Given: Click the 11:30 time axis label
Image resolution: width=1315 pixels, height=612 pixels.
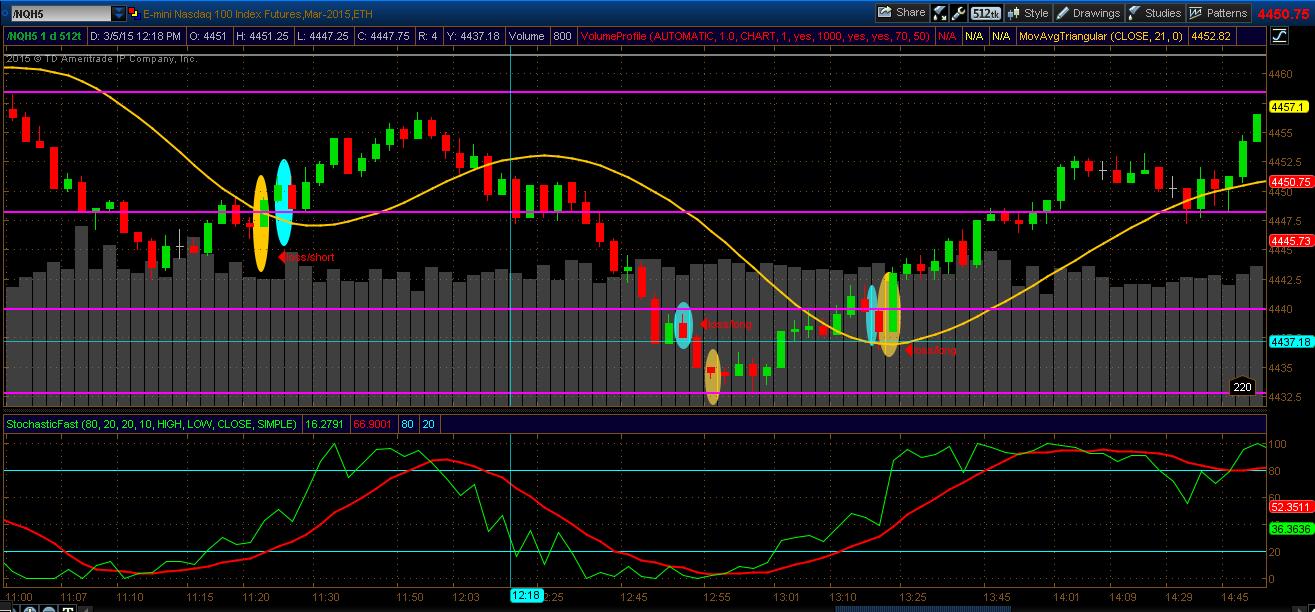Looking at the screenshot, I should (324, 596).
